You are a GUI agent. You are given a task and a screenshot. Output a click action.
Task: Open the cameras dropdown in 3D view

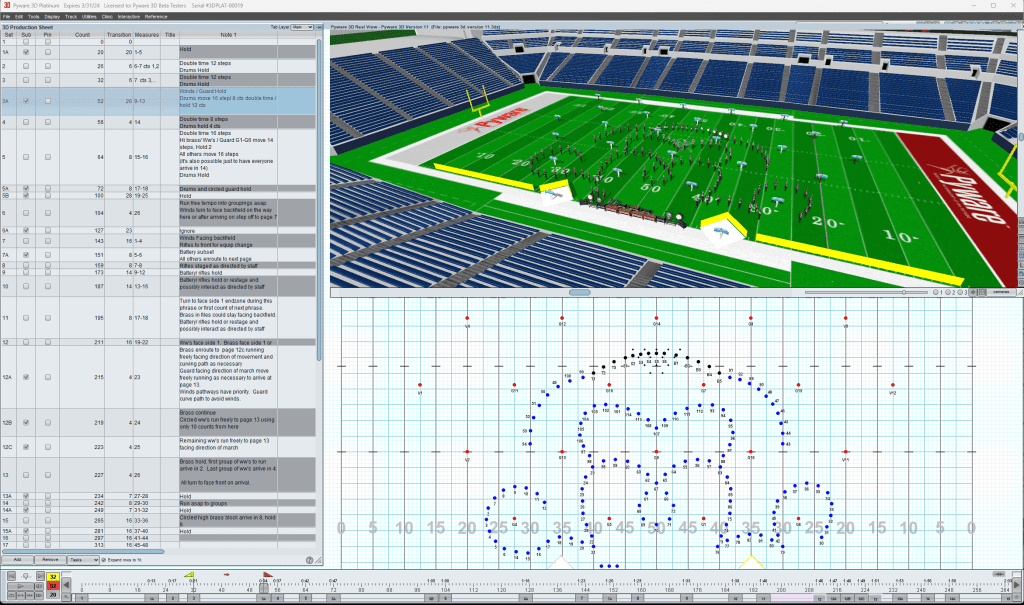tap(999, 292)
